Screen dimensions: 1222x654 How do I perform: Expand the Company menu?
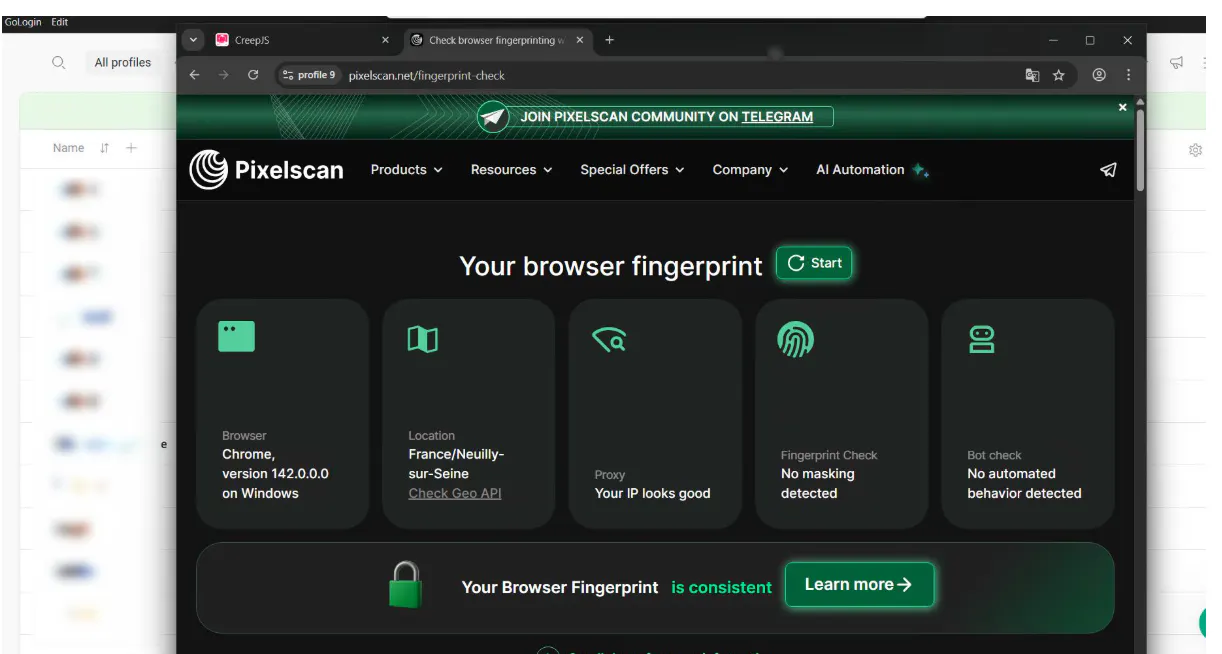tap(750, 170)
